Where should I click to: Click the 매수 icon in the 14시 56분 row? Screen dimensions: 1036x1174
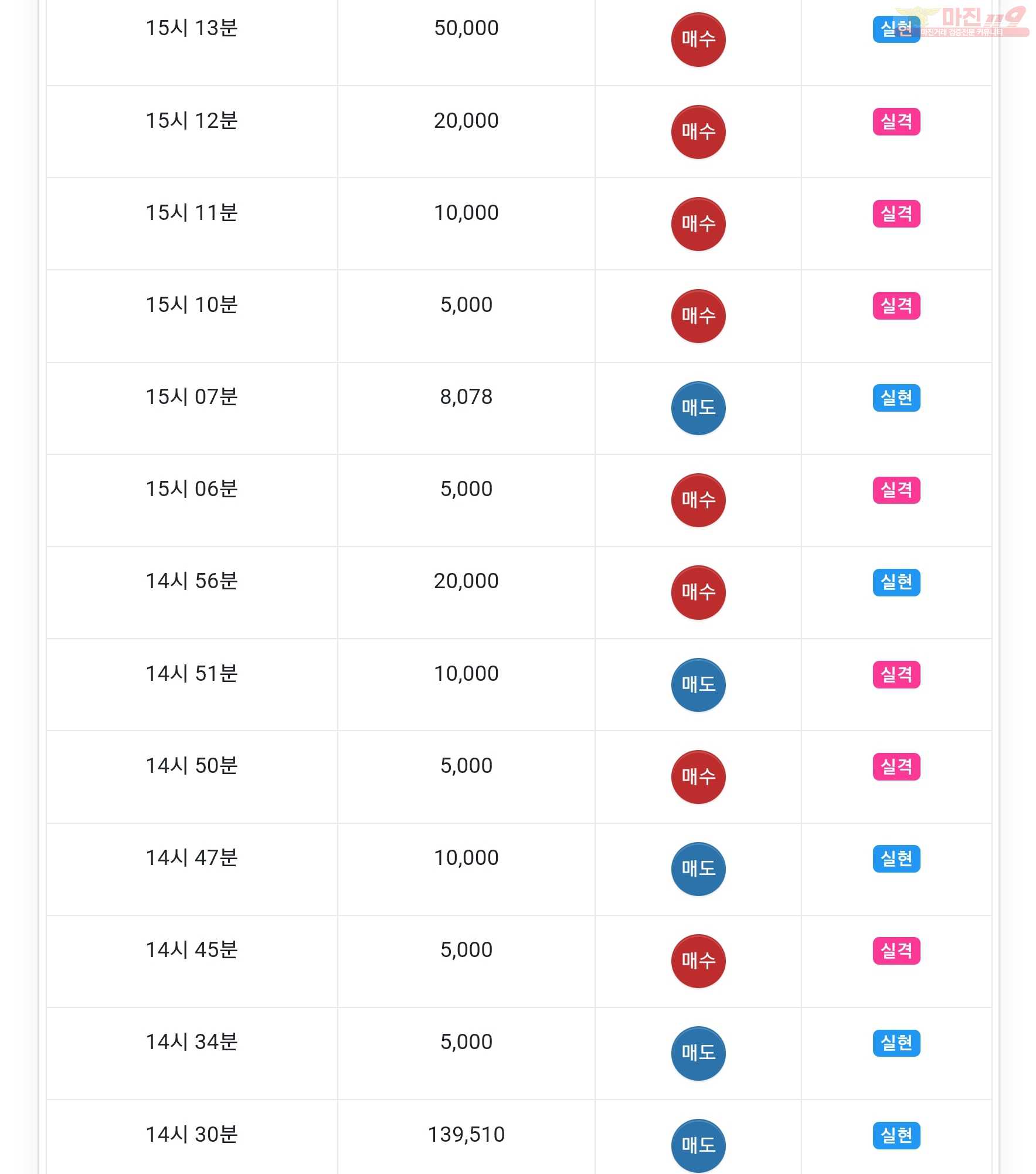(698, 592)
